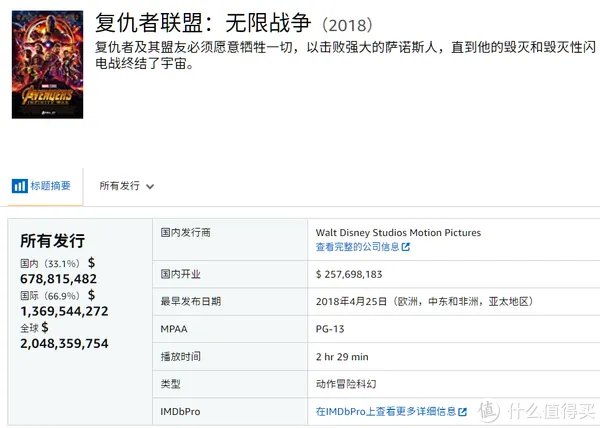Click Walt Disney Studios Motion Pictures
600x428 pixels.
(398, 233)
